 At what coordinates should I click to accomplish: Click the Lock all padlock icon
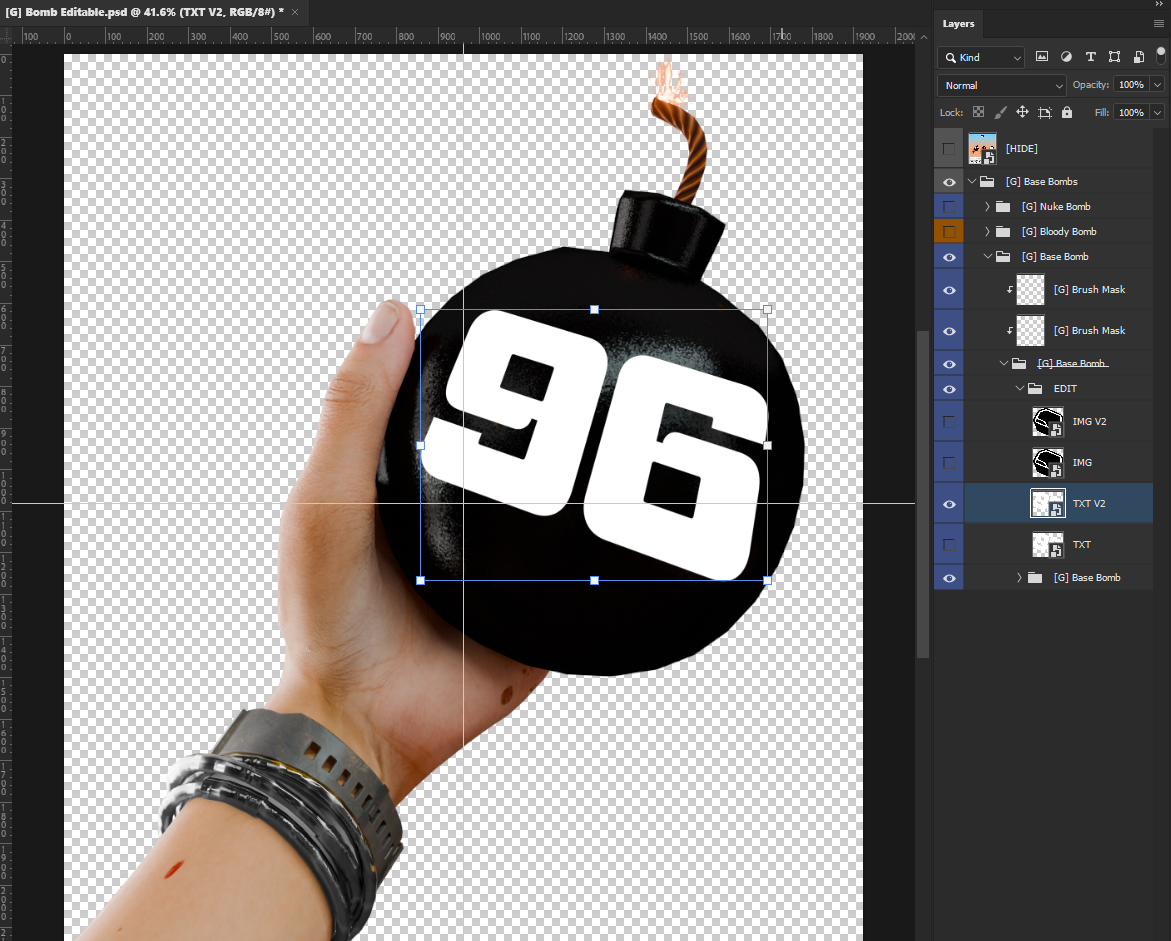[1066, 112]
